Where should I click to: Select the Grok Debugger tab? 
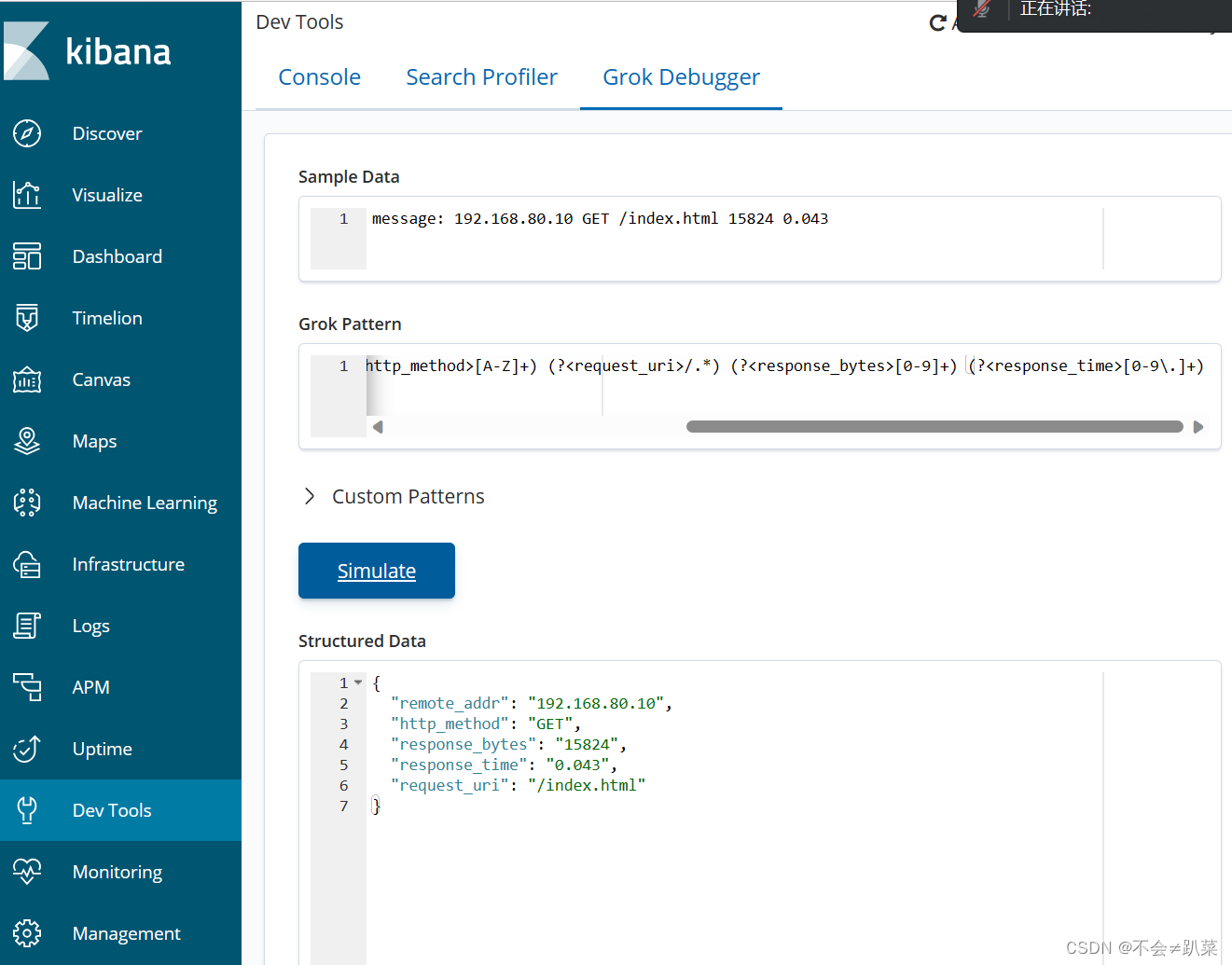click(681, 77)
